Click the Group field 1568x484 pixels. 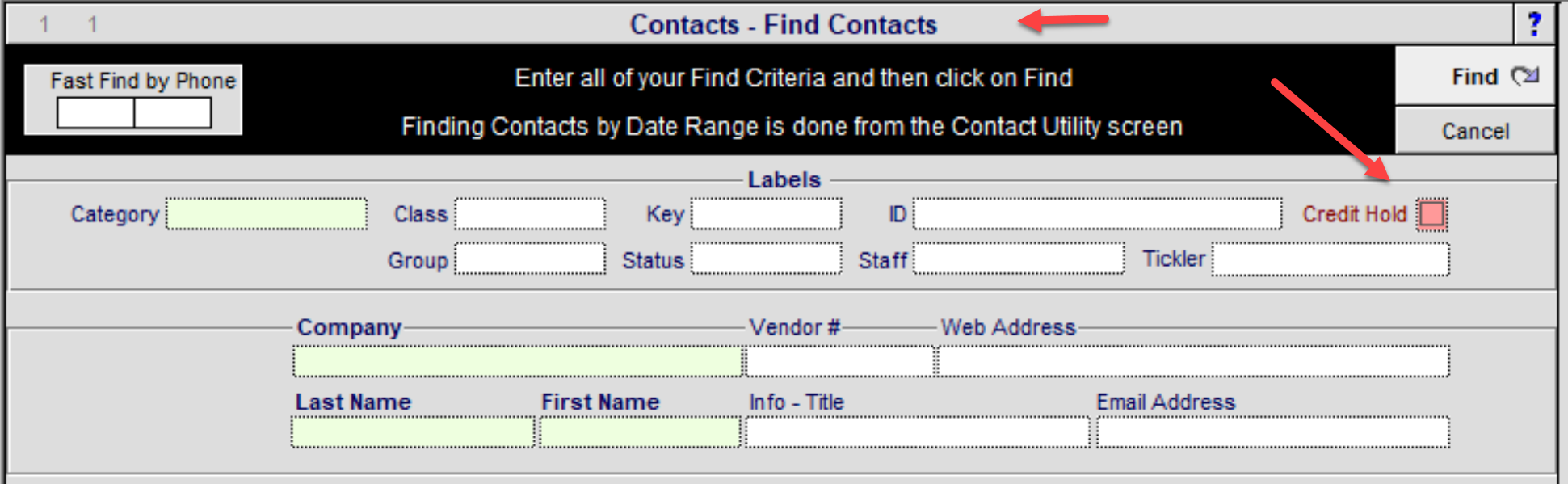530,259
